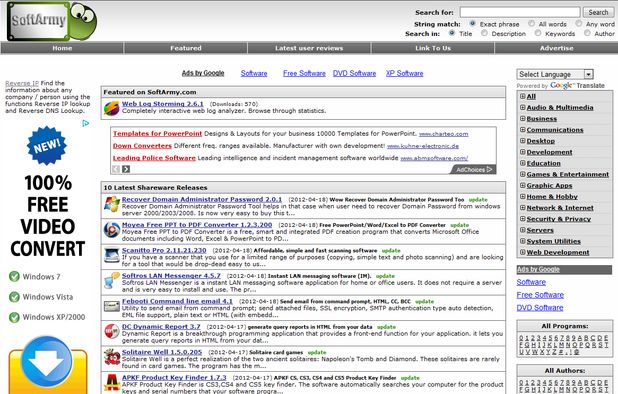The height and width of the screenshot is (394, 618).
Task: Open DVD Software link in top ads
Action: click(354, 73)
